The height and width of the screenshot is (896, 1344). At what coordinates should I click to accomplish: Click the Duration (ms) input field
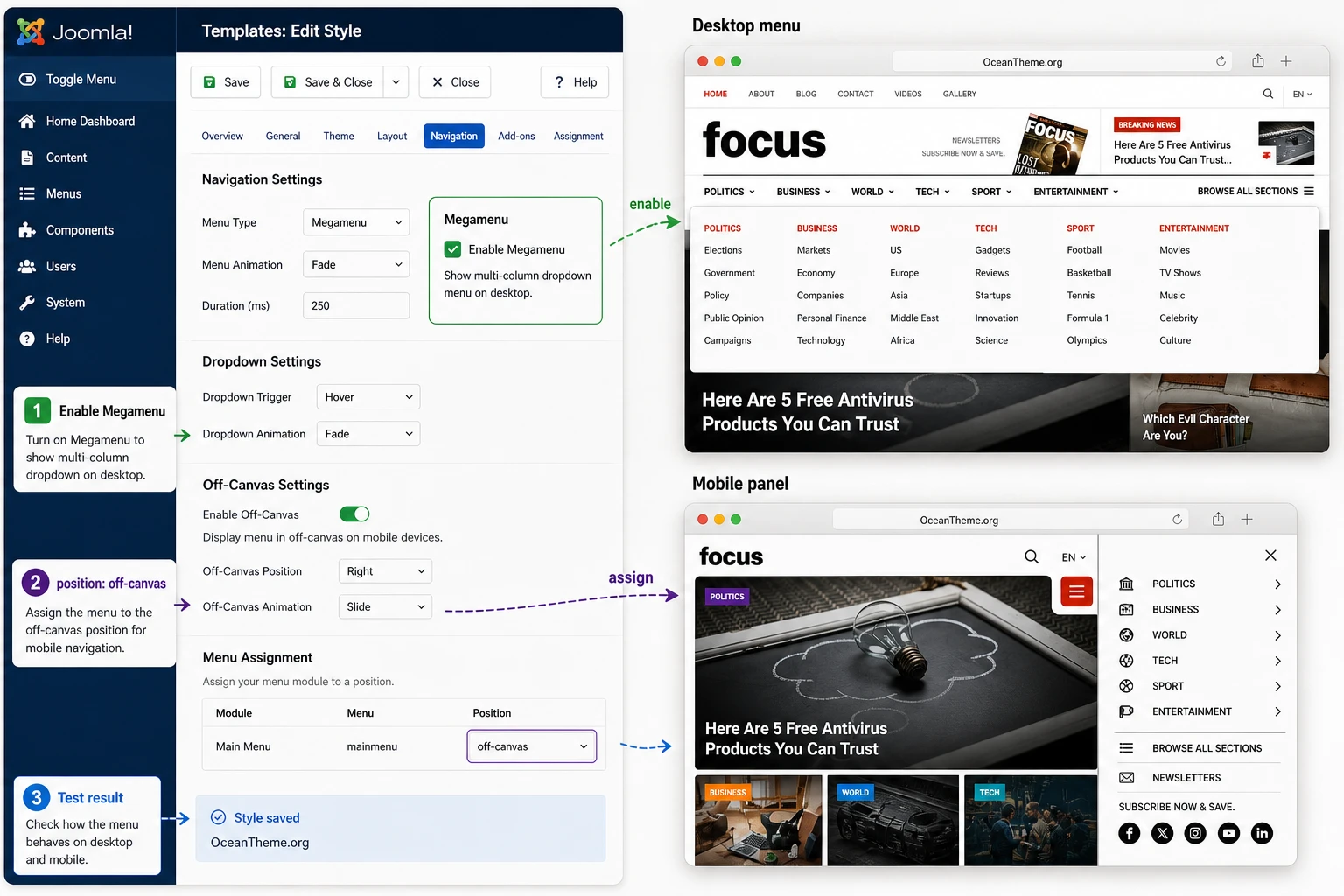[356, 305]
